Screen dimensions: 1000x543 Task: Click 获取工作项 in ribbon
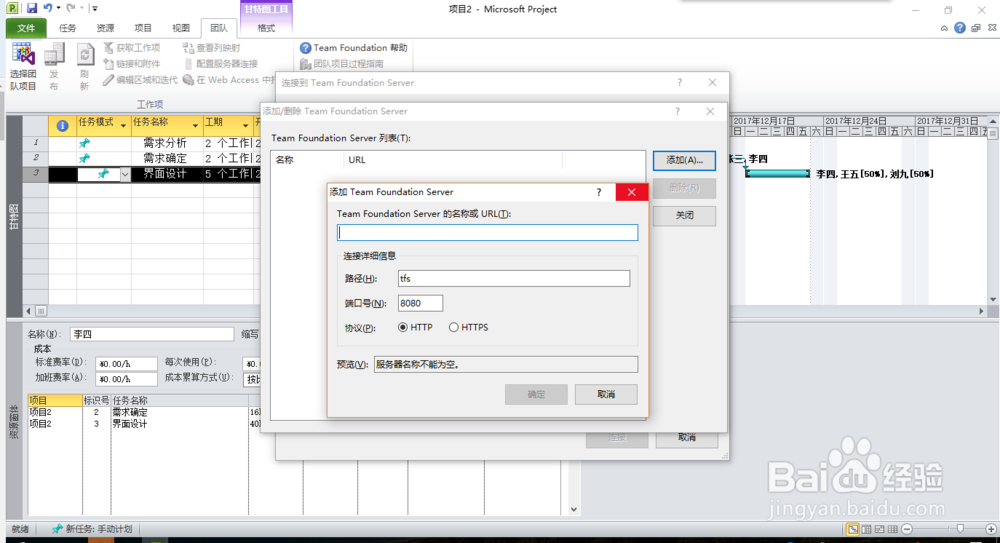(x=131, y=48)
